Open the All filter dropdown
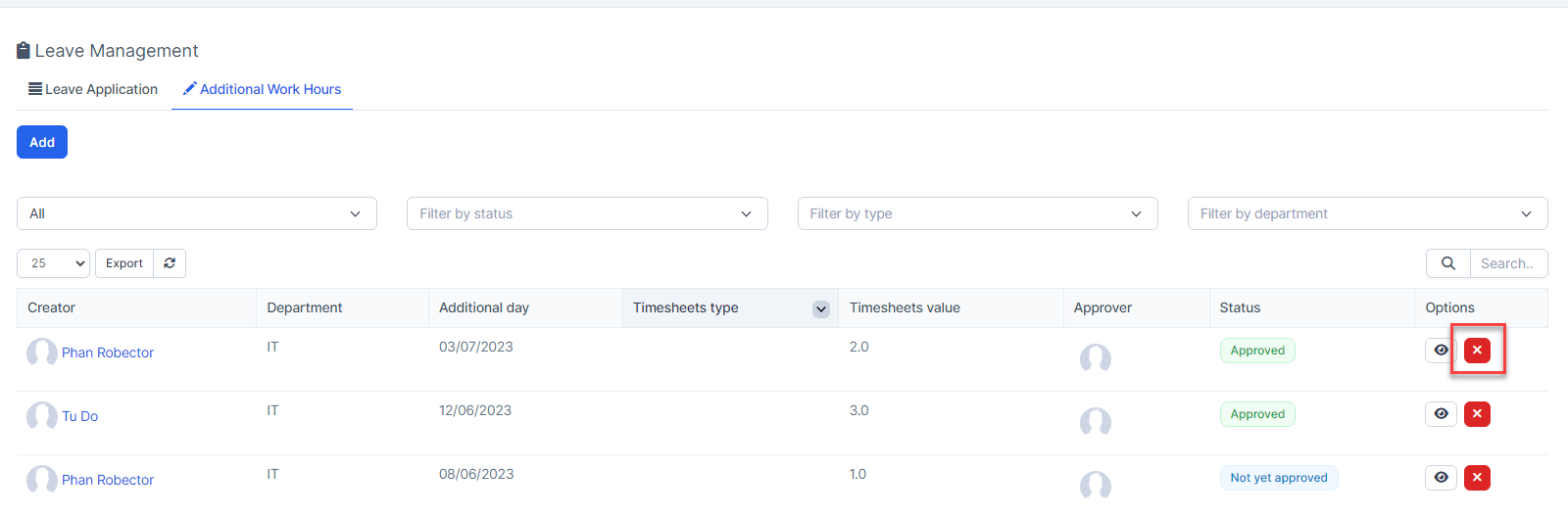Image resolution: width=1568 pixels, height=517 pixels. [x=196, y=213]
